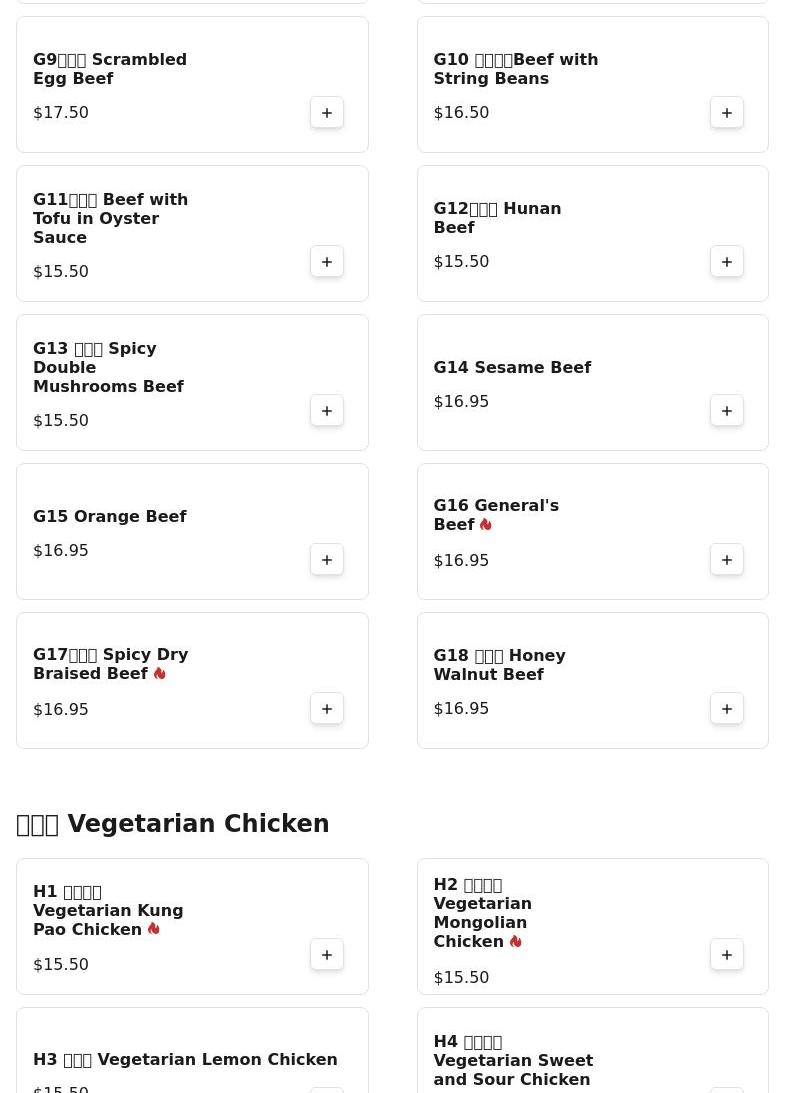Select H4 Vegetarian Sweet and Sour Chicken
Viewport: 785px width, 1093px height.
[513, 1061]
